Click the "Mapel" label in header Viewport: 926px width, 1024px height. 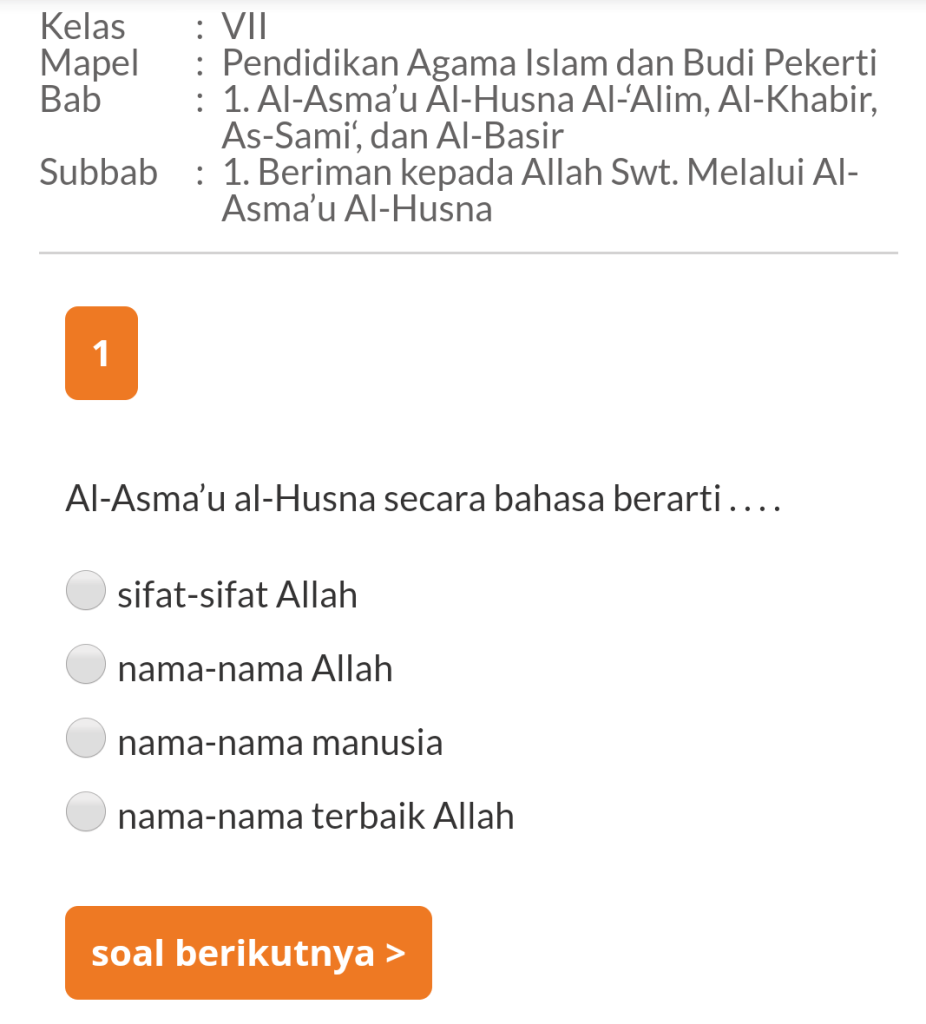tap(90, 64)
